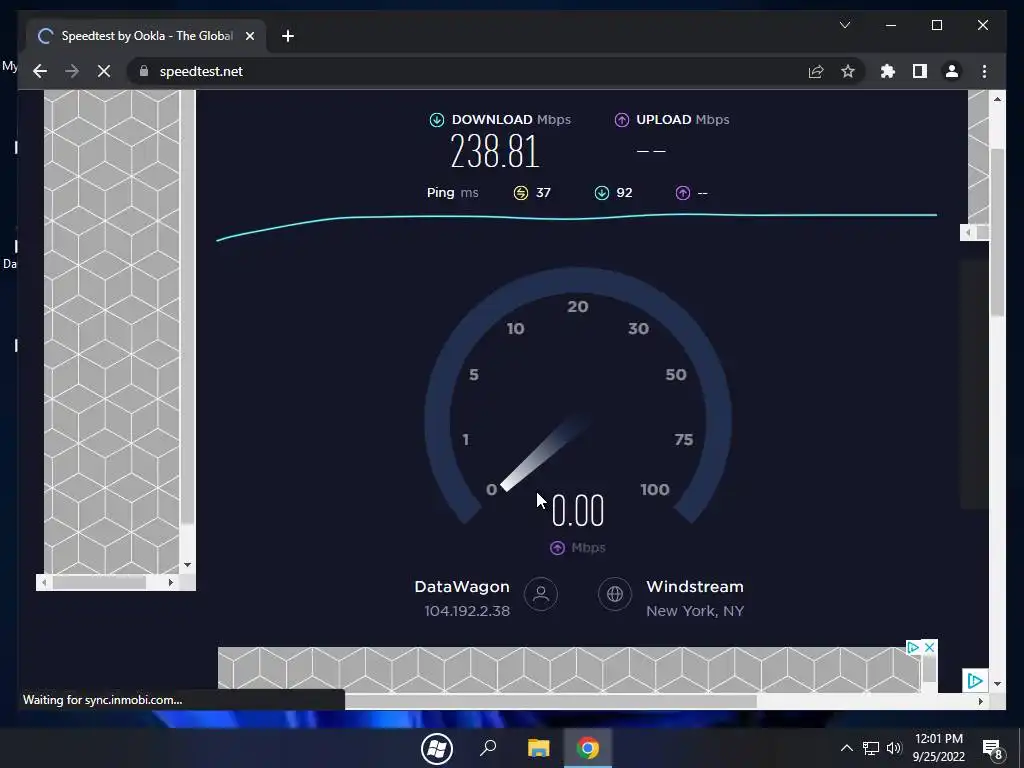The height and width of the screenshot is (768, 1024).
Task: Click the Windstream server name
Action: (x=695, y=586)
